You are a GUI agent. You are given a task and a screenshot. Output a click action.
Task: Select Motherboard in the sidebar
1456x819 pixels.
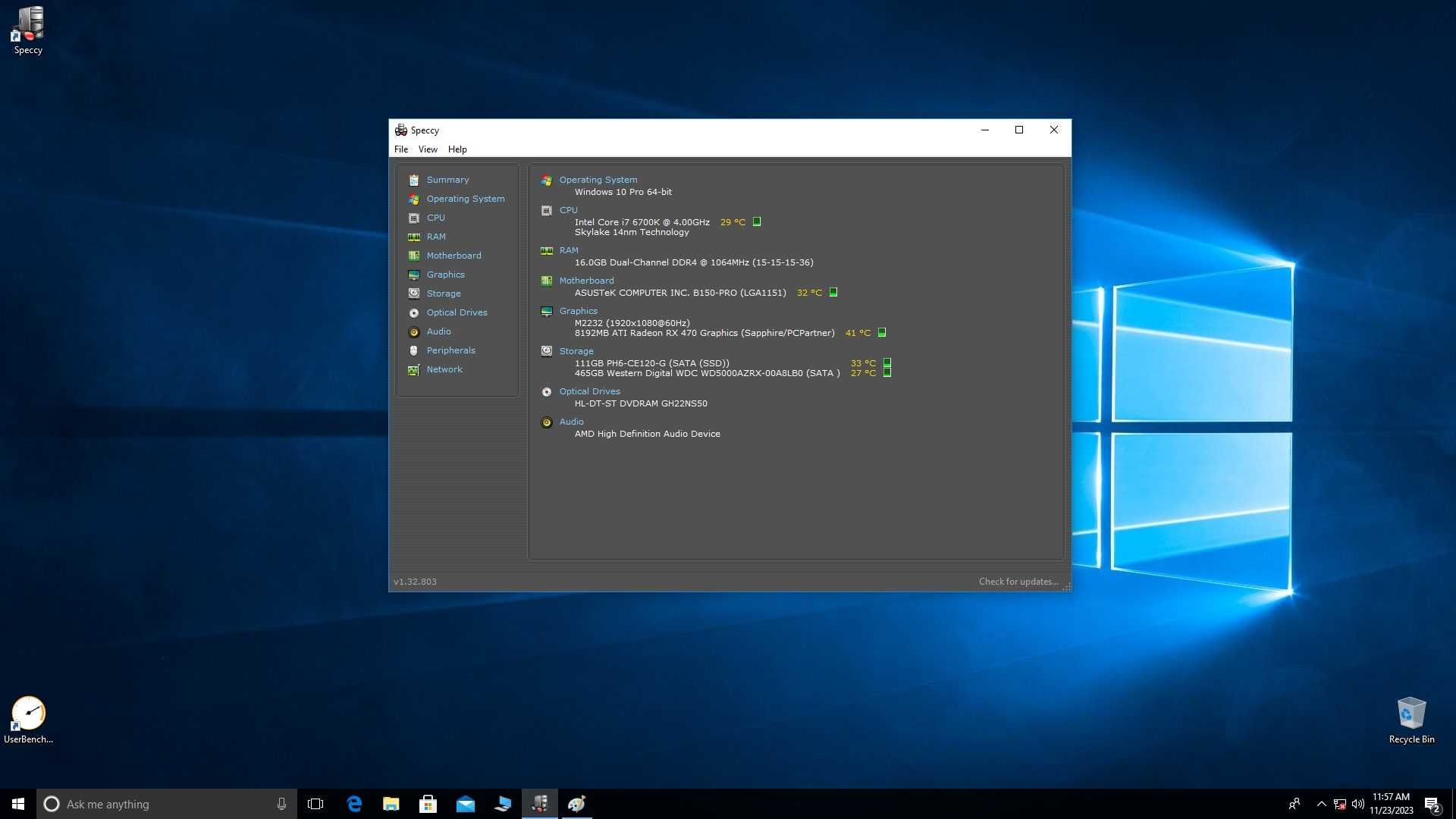point(453,256)
